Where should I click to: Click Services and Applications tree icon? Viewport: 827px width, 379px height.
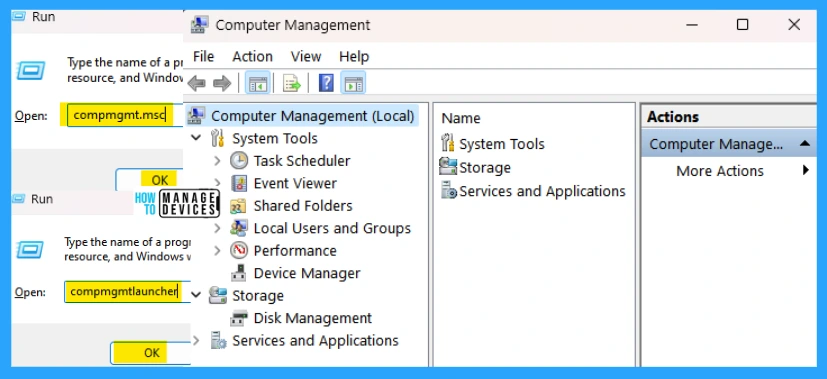coord(218,341)
